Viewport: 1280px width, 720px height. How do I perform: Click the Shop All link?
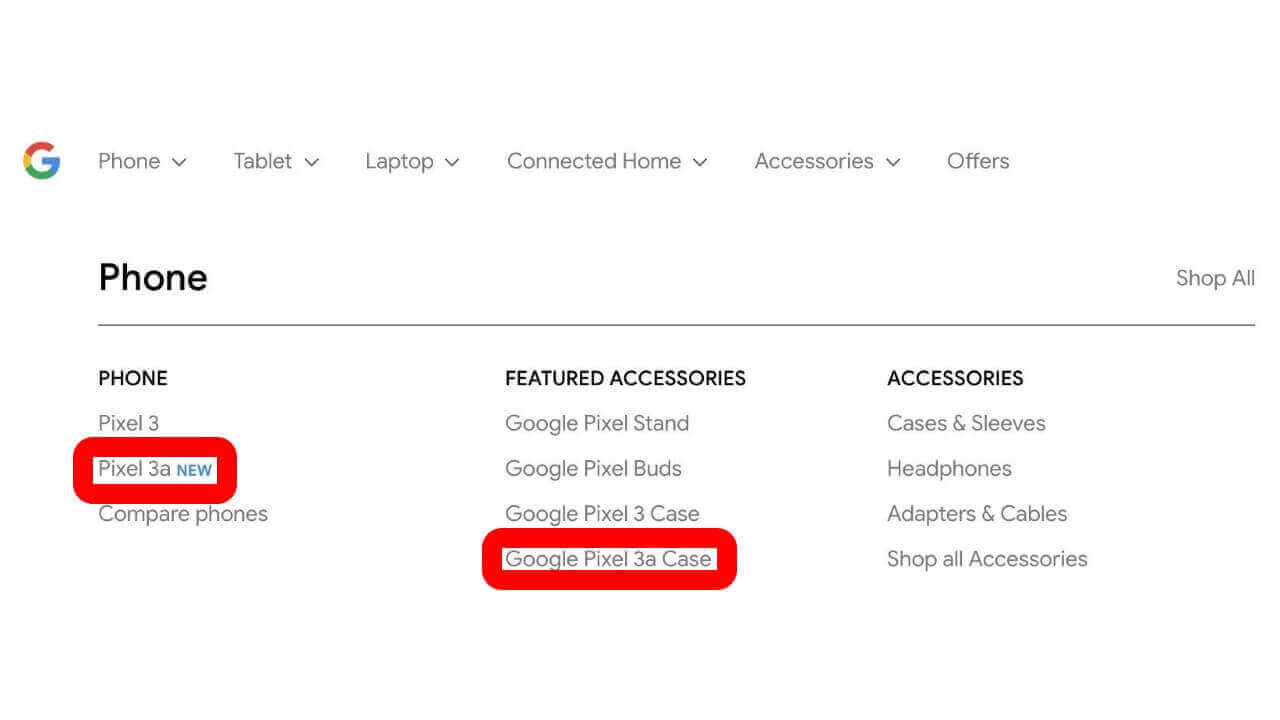(x=1214, y=278)
